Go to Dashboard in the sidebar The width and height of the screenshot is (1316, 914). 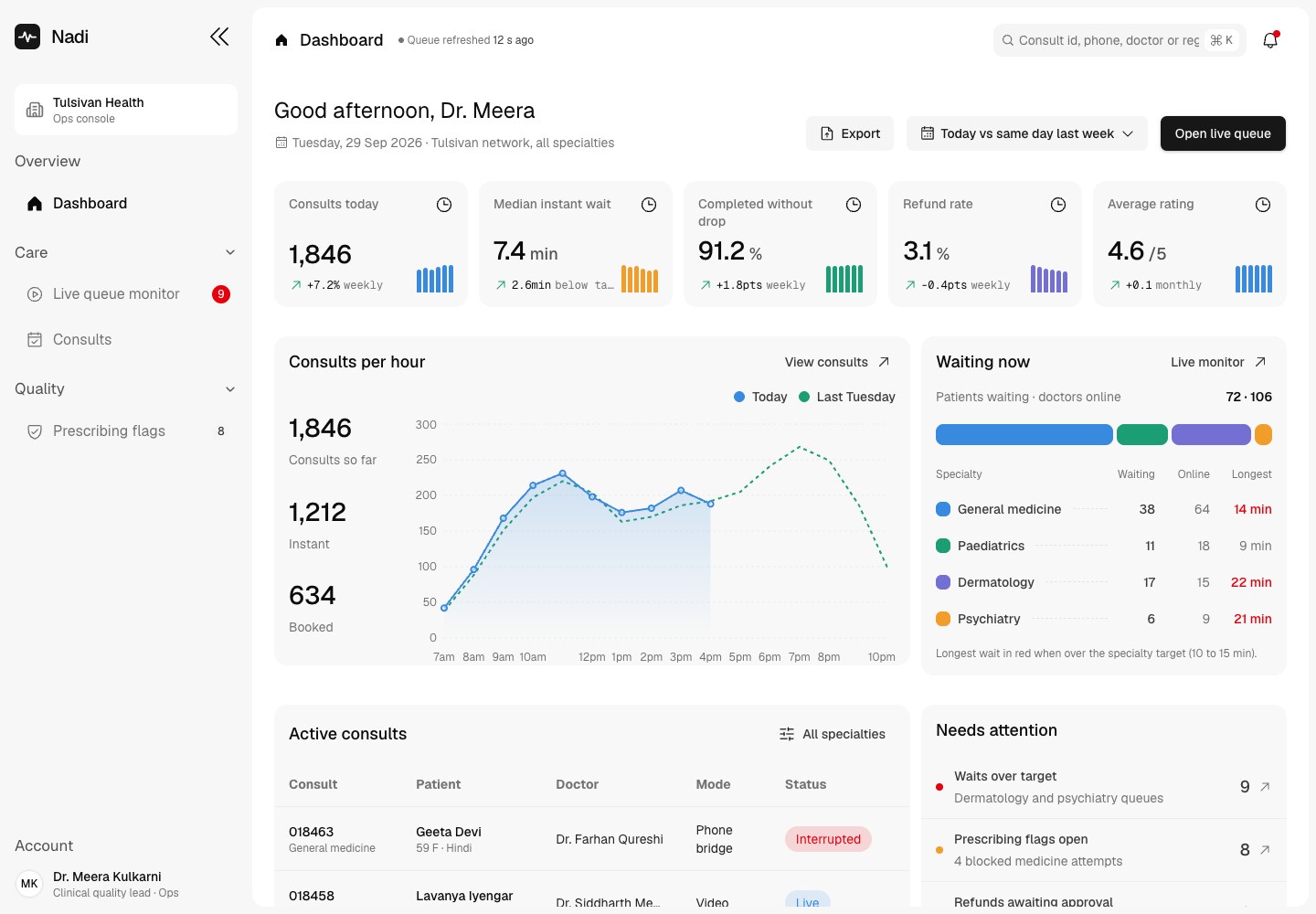126,204
